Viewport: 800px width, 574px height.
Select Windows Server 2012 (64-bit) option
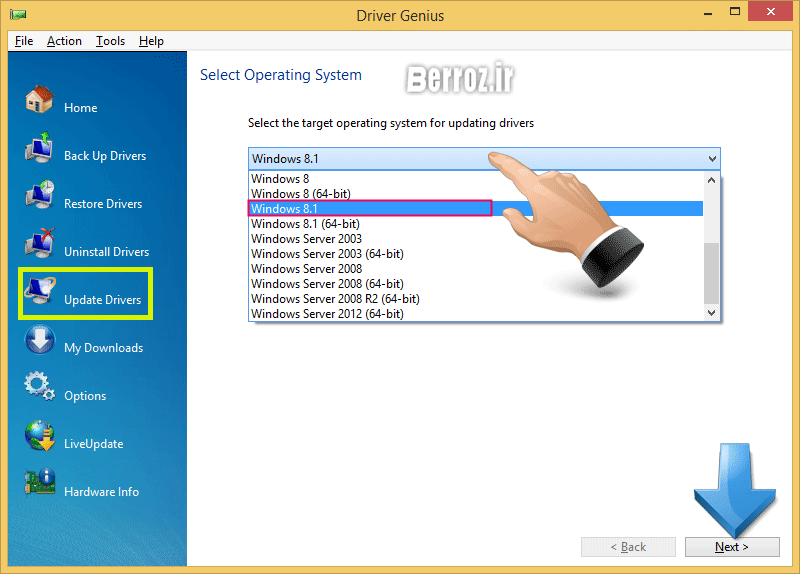[x=476, y=314]
